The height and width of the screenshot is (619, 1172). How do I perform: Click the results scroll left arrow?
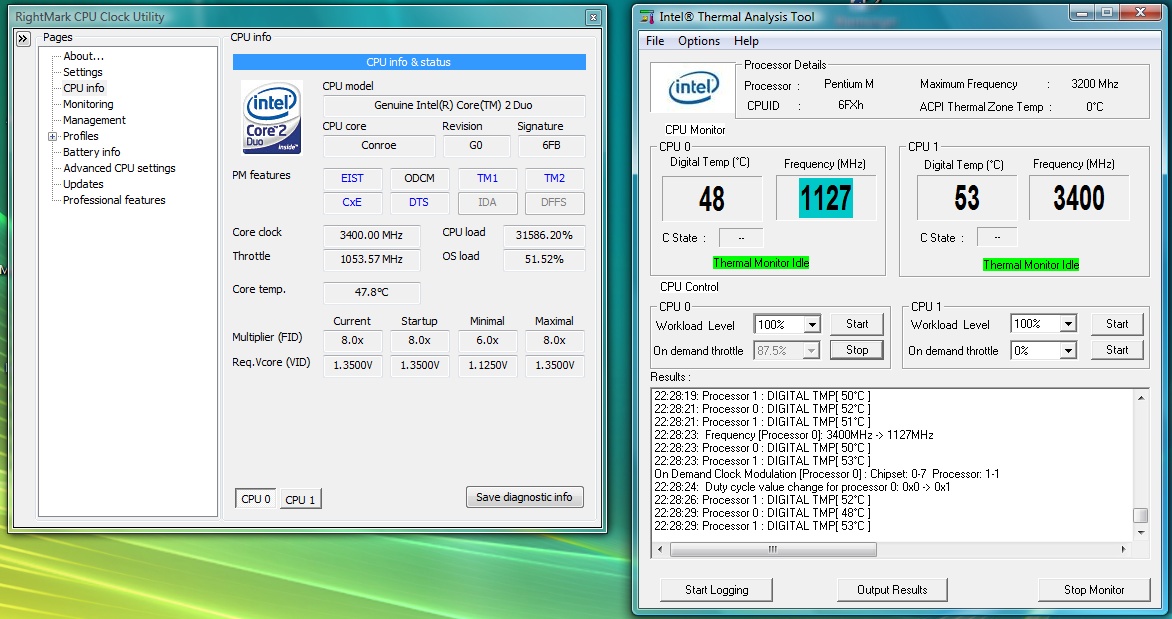(x=659, y=549)
